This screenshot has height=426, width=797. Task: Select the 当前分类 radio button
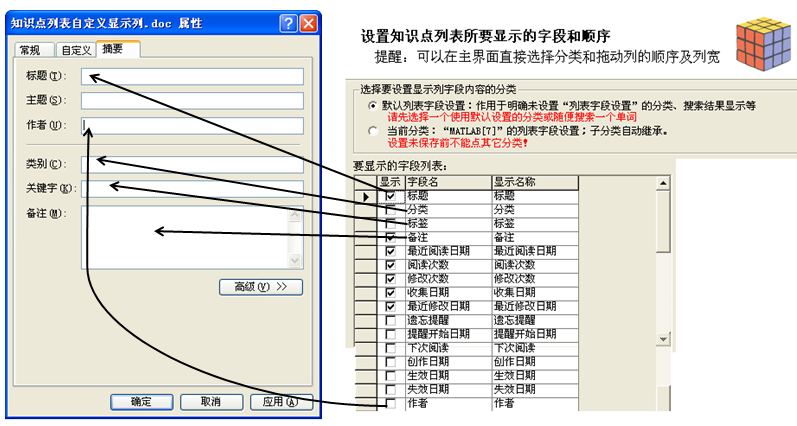(x=373, y=130)
